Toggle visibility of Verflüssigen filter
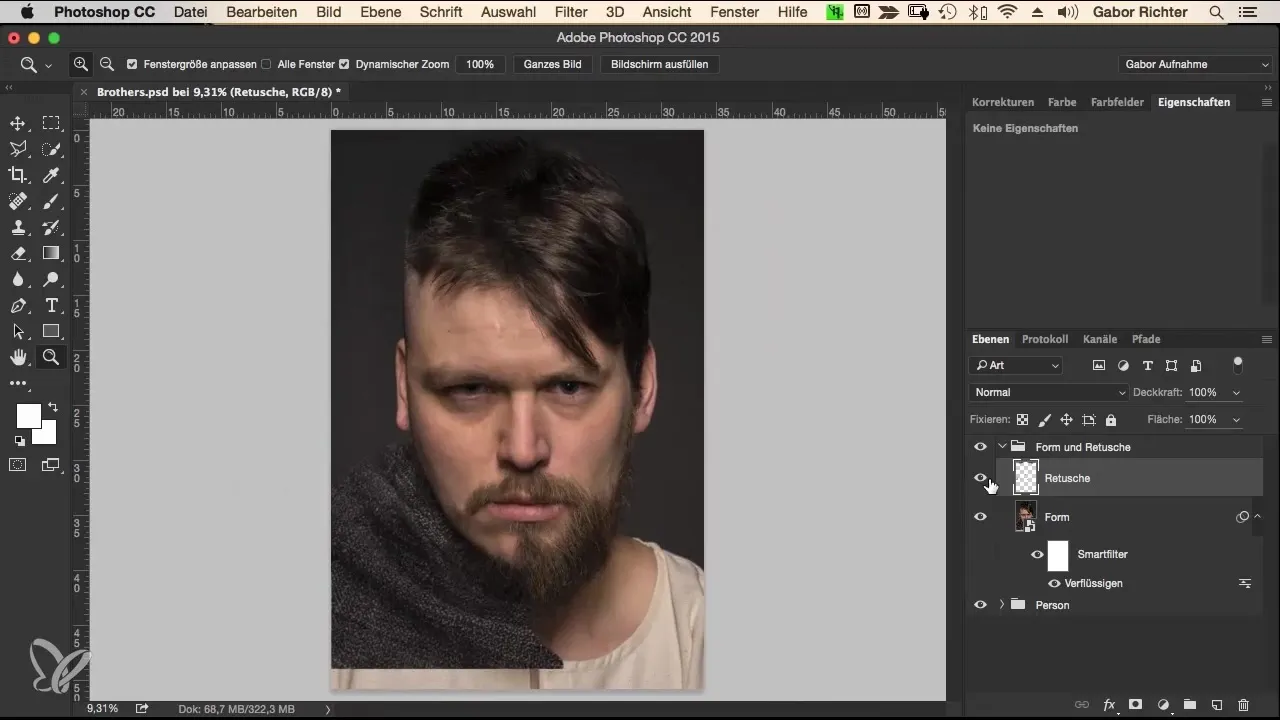This screenshot has height=720, width=1280. (x=1054, y=583)
